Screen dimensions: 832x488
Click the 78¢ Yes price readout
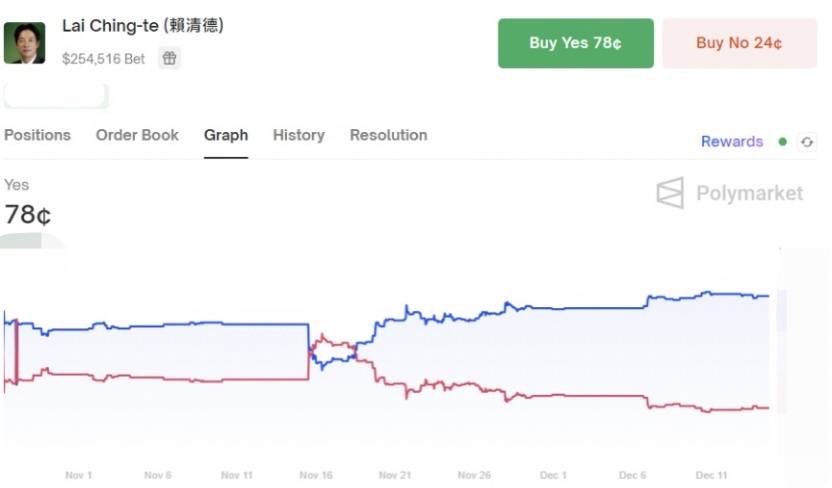coord(28,215)
